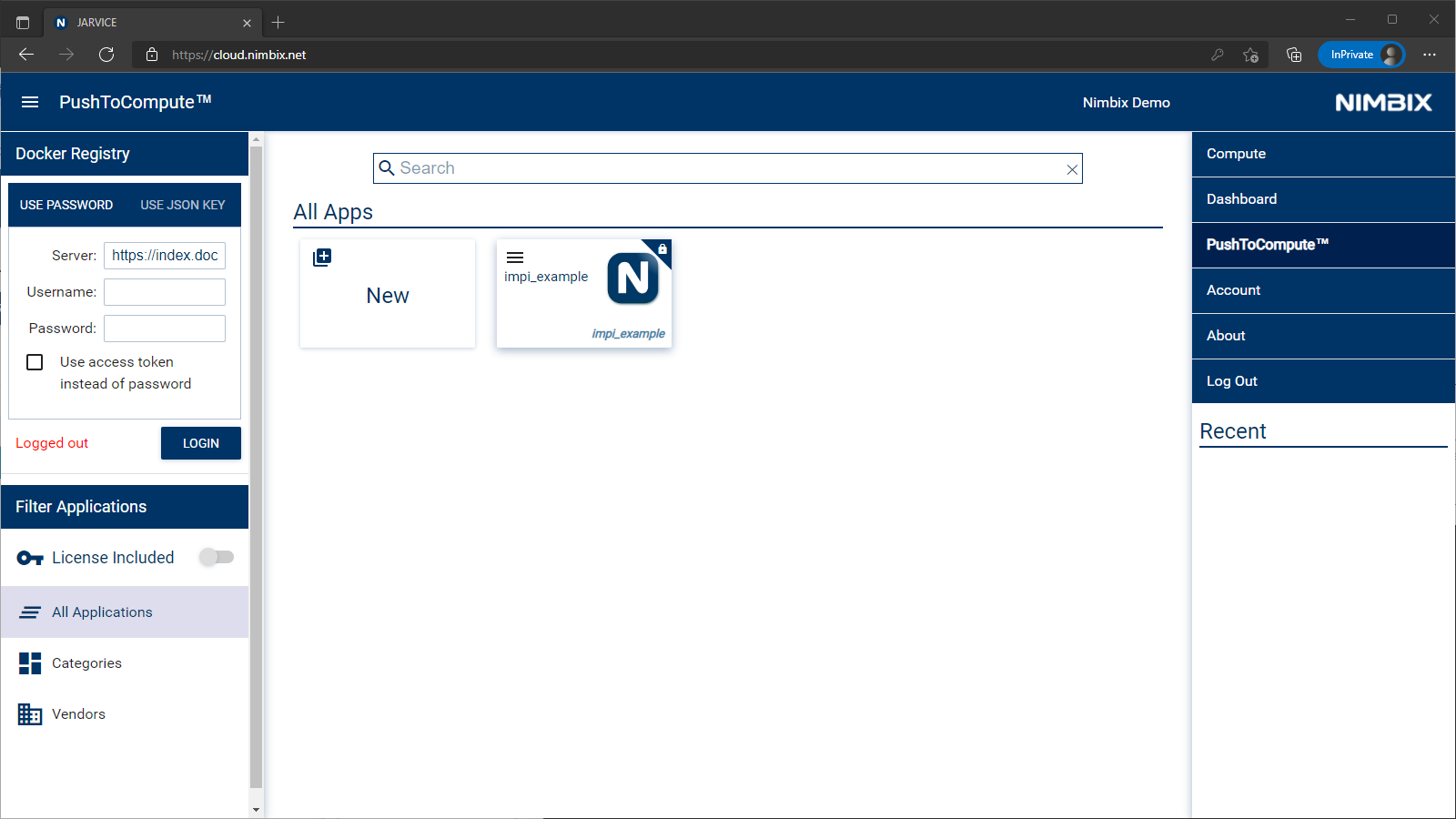The image size is (1456, 819).
Task: Click the PushToCompute™ header title
Action: [136, 102]
